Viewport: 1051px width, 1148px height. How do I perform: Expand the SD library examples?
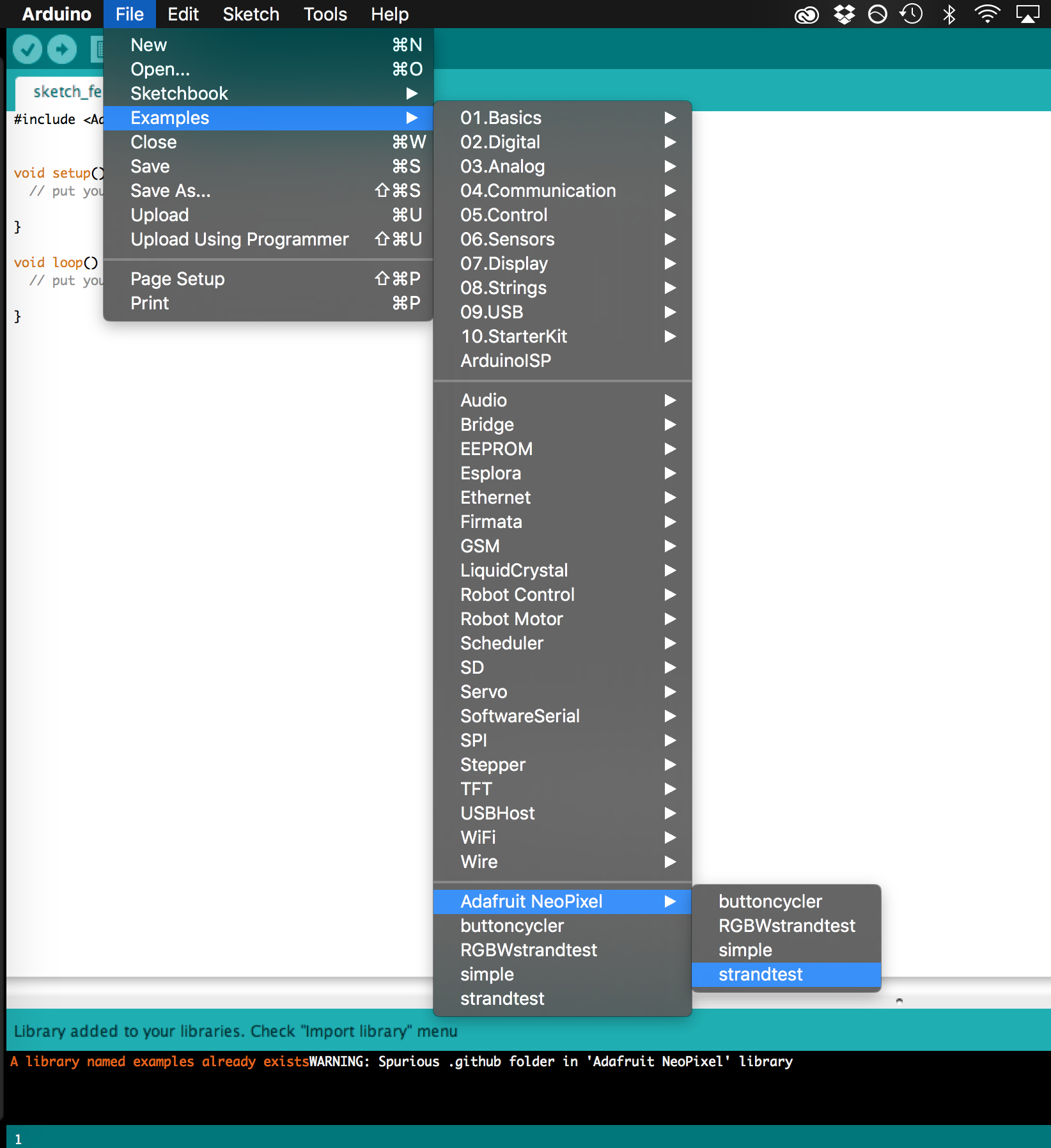coord(563,667)
